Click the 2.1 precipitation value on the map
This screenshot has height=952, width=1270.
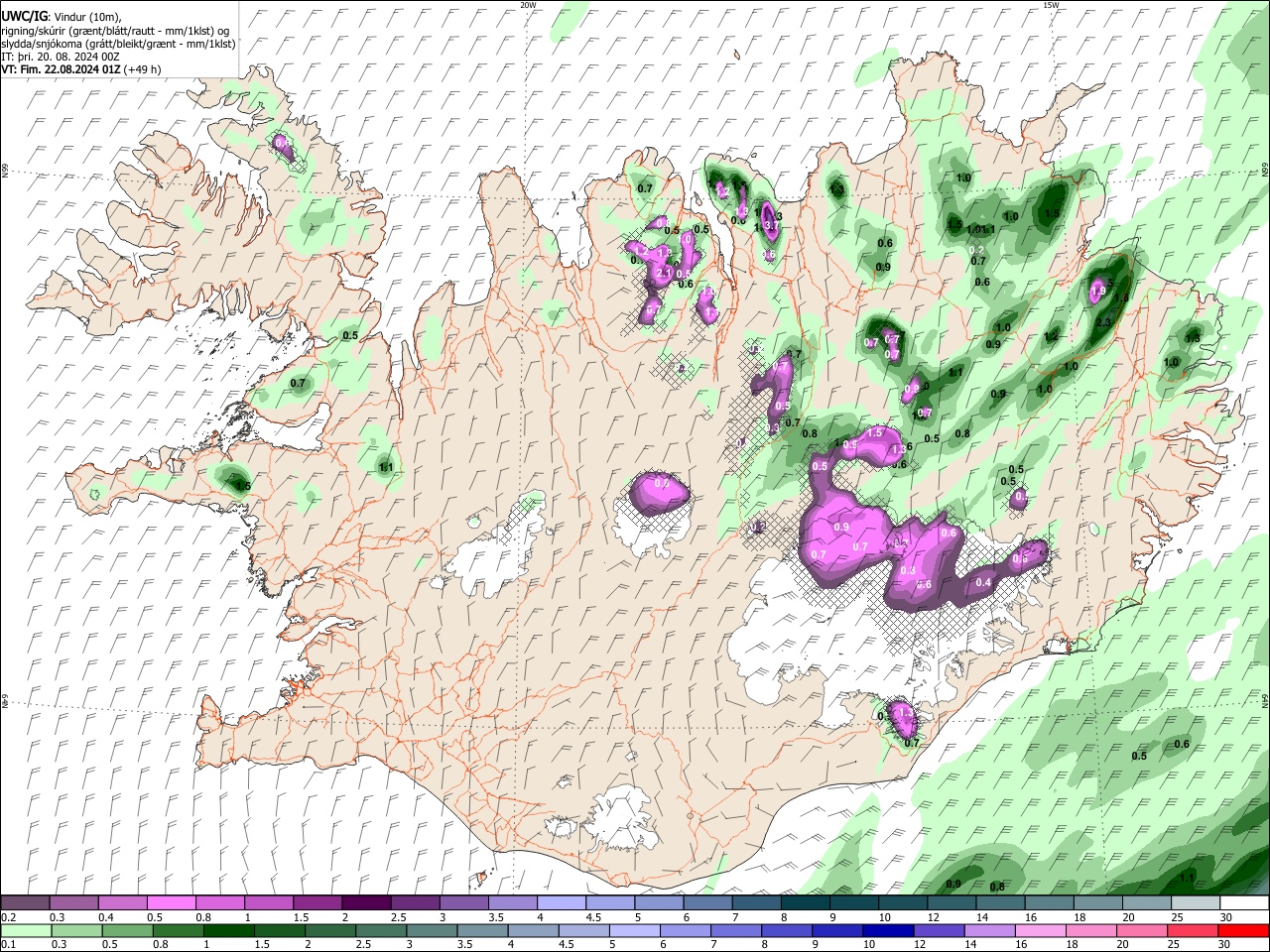click(665, 273)
